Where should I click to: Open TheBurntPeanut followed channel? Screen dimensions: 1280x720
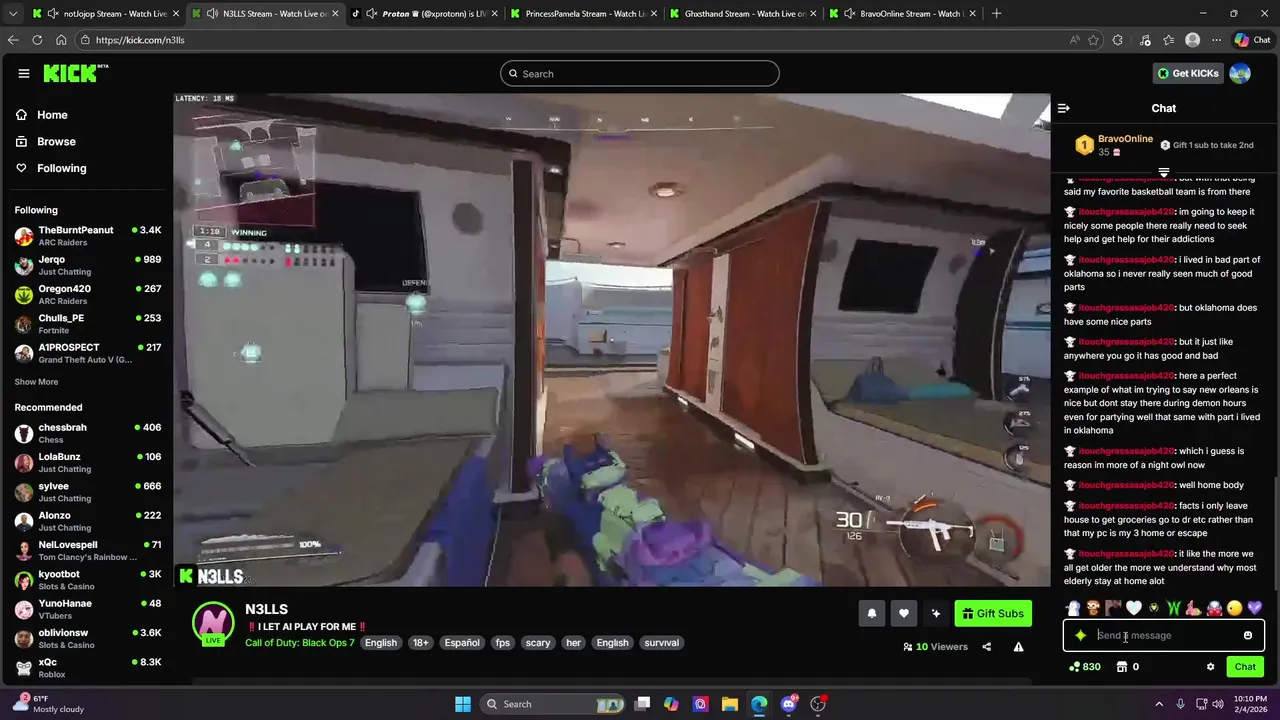click(x=88, y=236)
